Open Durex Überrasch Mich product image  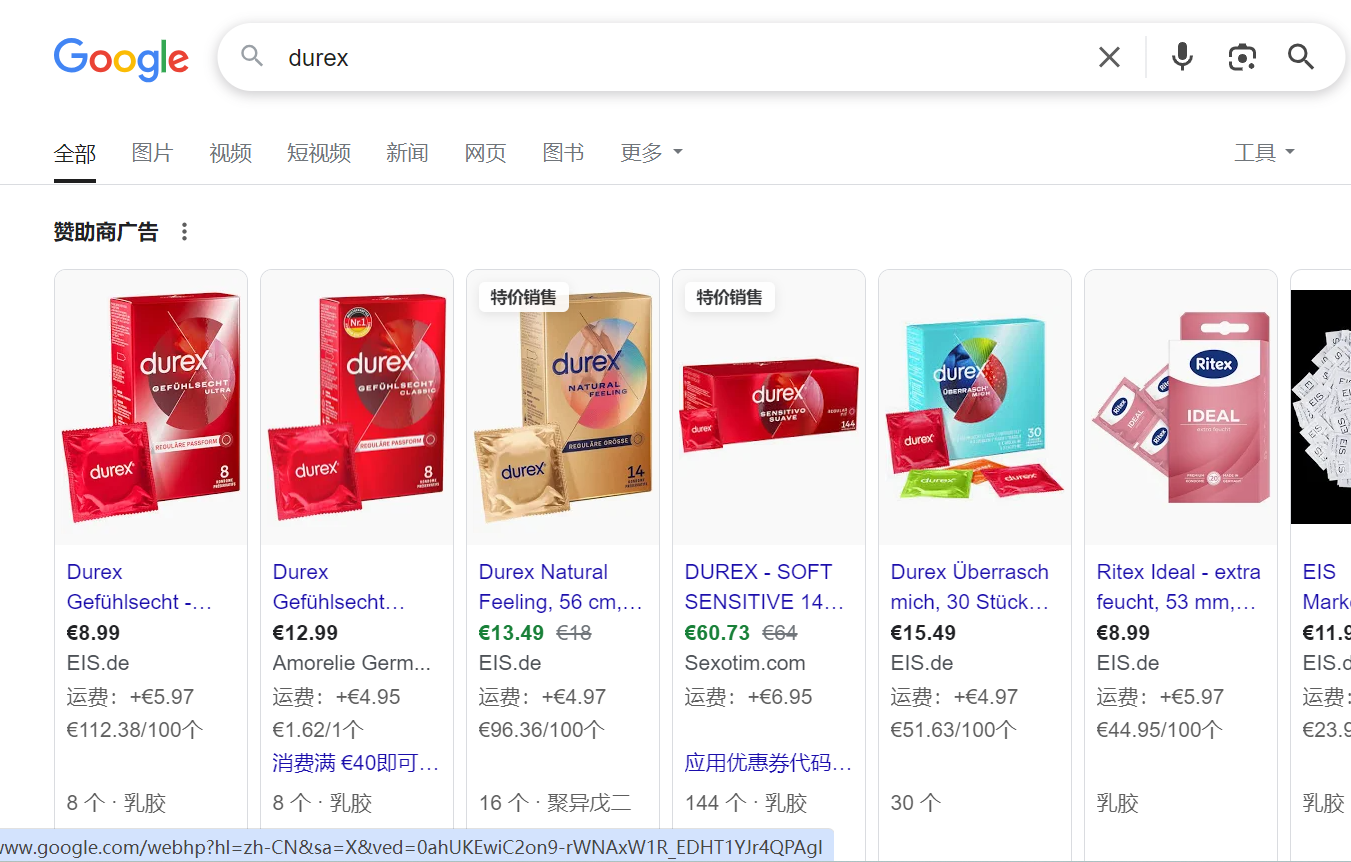pyautogui.click(x=975, y=408)
